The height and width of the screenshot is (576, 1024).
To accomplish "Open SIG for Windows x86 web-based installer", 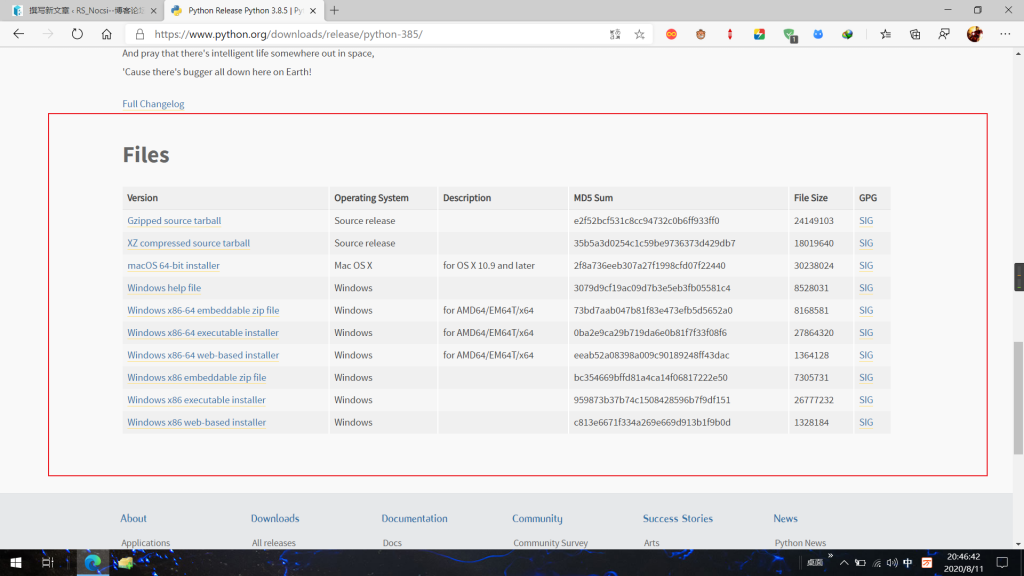I will click(866, 423).
